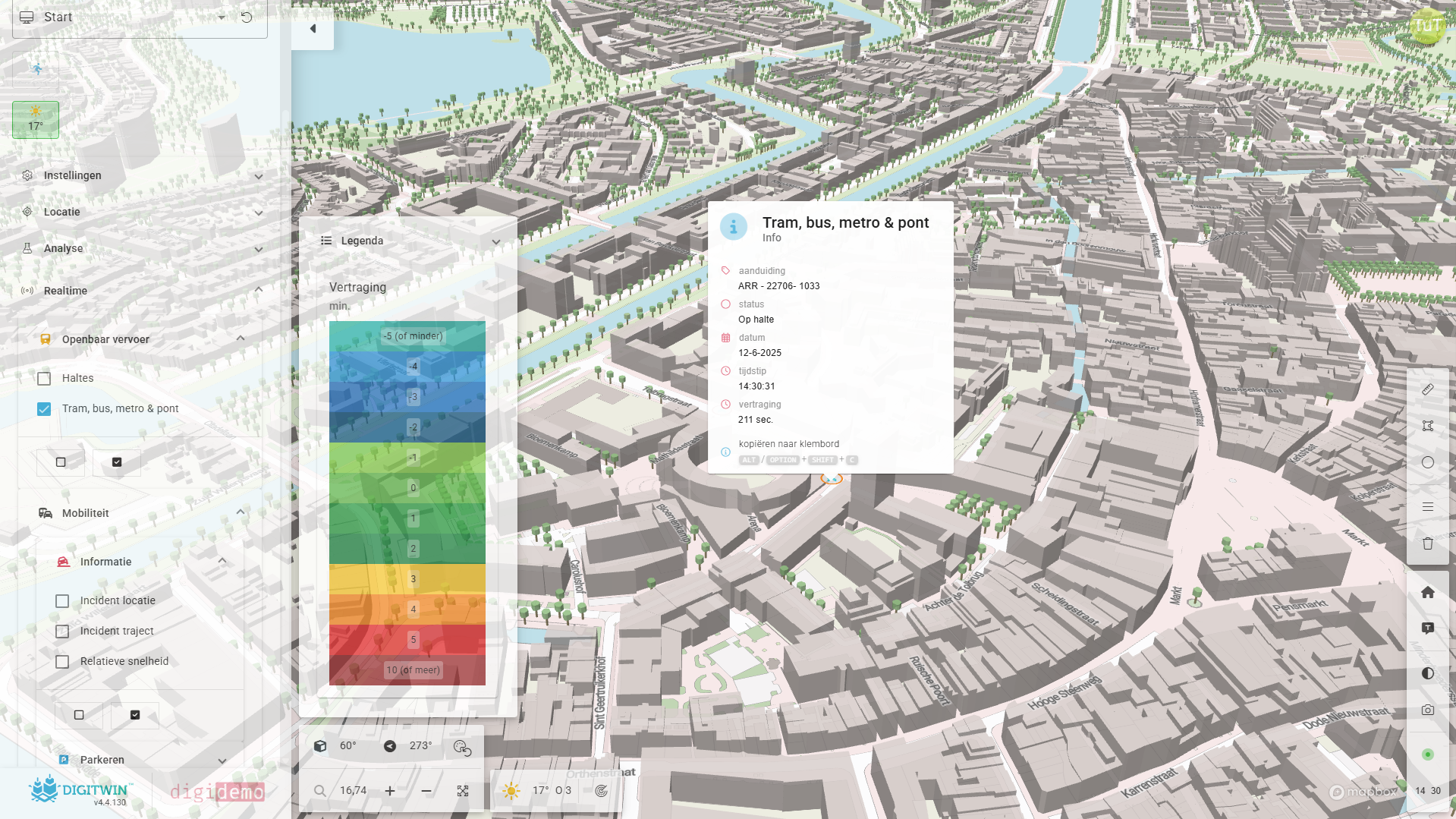1456x819 pixels.
Task: Tick the Relatieve snelheid checkbox
Action: [62, 662]
